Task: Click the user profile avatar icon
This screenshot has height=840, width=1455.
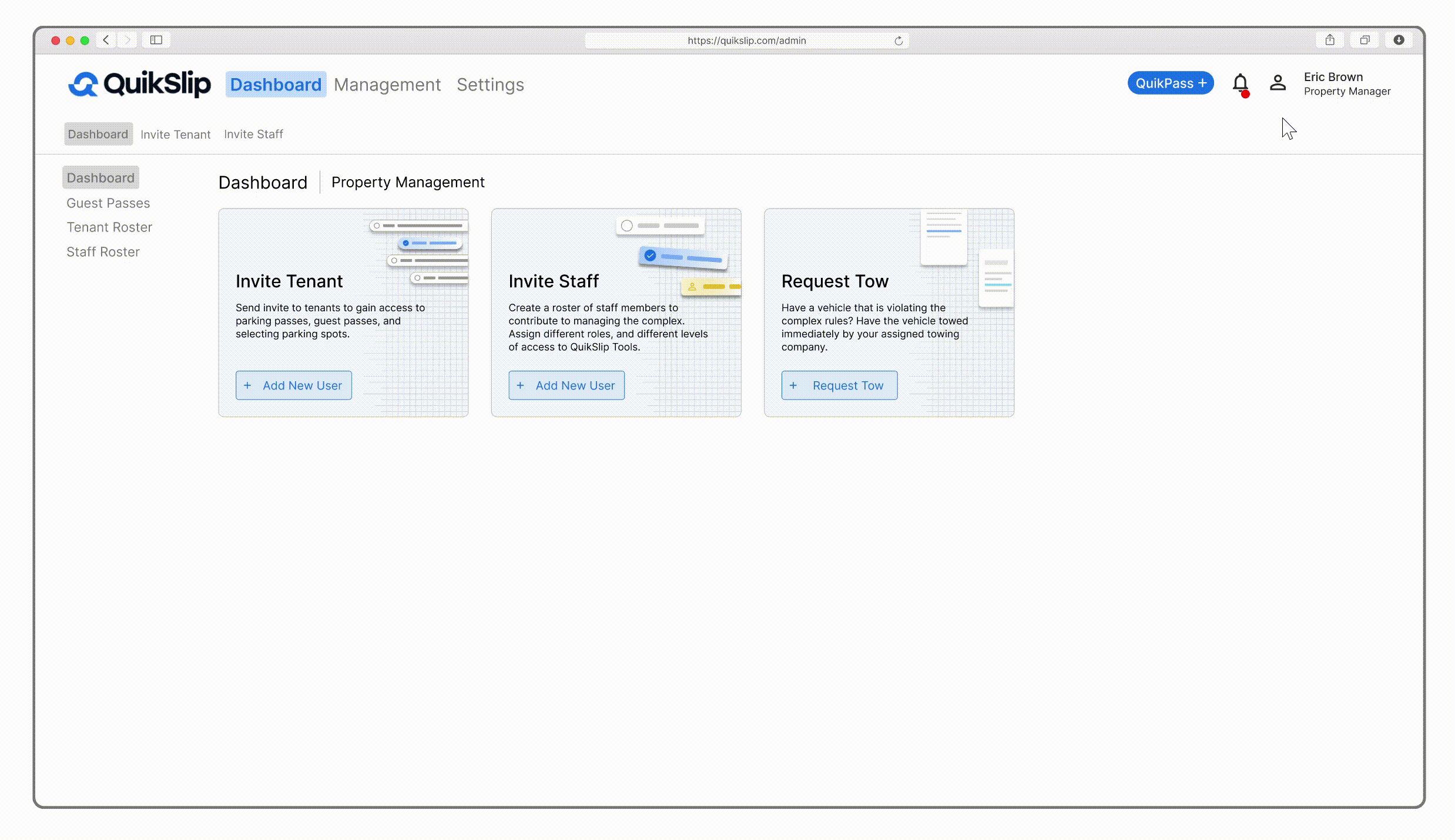Action: [x=1278, y=83]
